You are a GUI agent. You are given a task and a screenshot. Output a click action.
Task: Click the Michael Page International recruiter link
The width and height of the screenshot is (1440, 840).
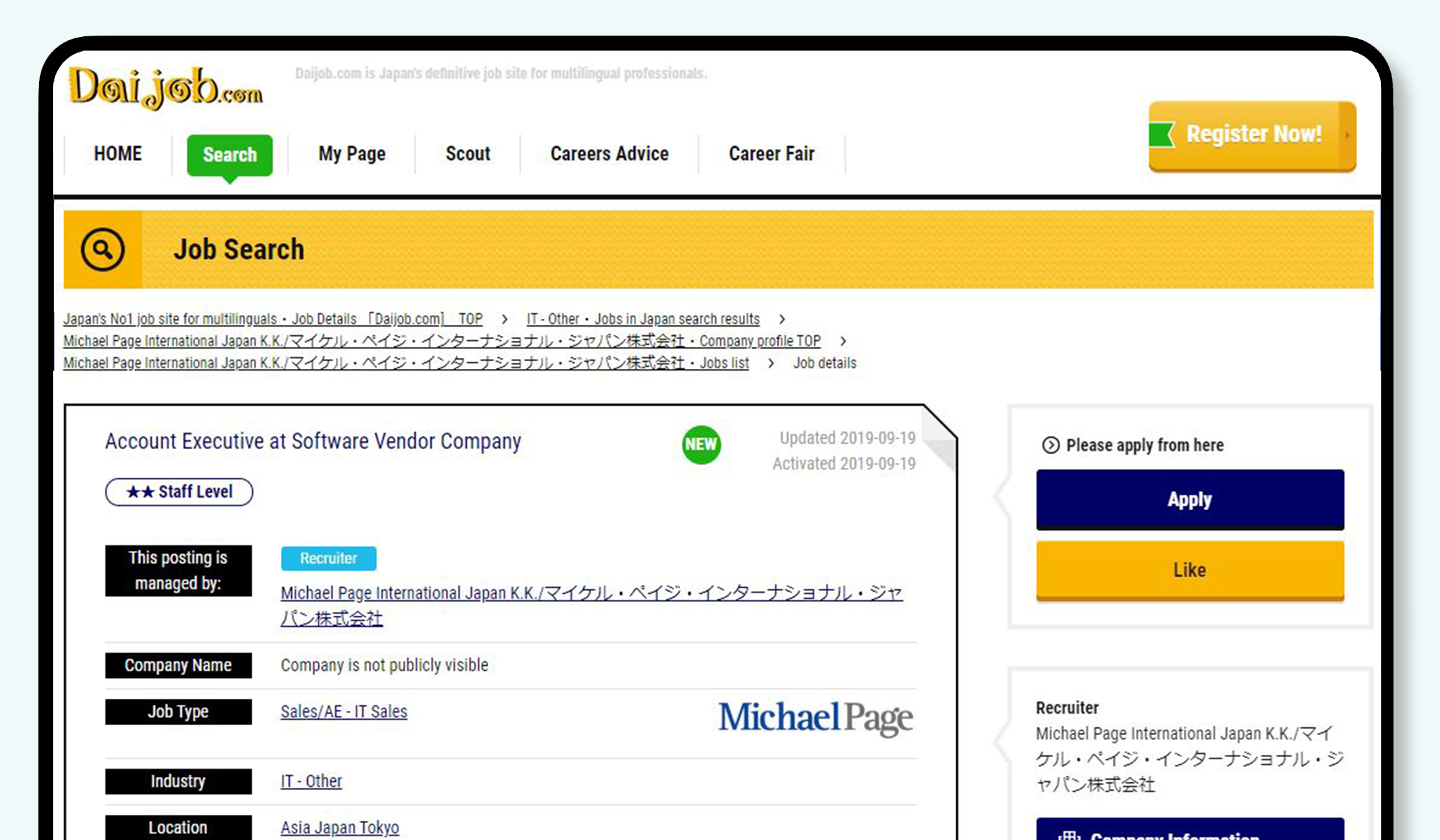tap(591, 605)
